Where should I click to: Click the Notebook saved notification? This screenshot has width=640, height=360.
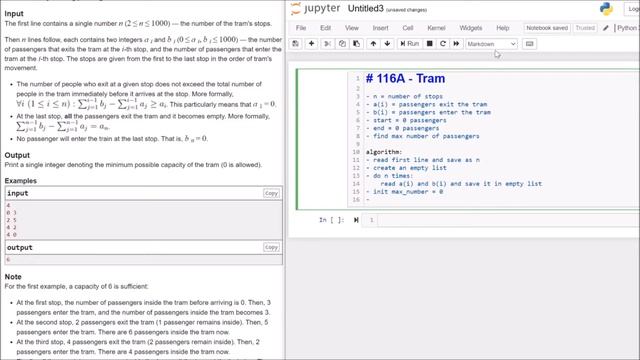pos(547,28)
